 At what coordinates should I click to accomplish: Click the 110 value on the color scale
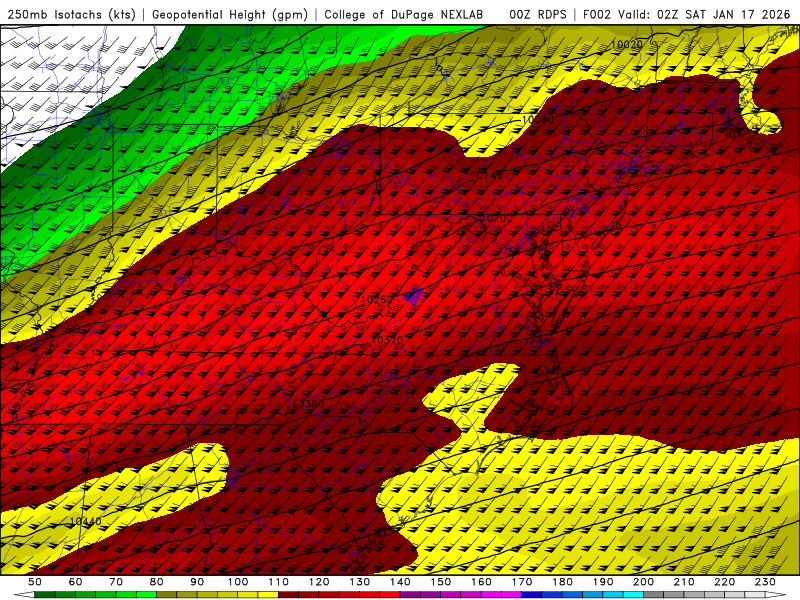click(279, 582)
